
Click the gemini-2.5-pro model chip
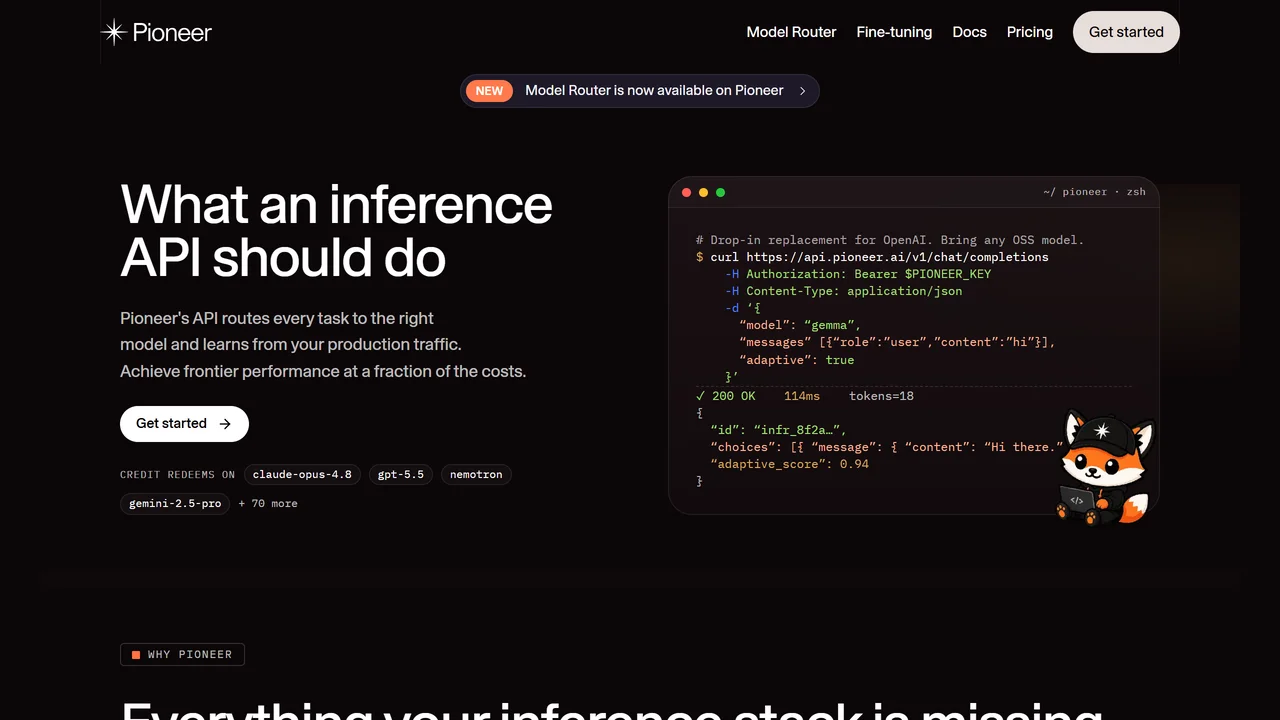175,503
